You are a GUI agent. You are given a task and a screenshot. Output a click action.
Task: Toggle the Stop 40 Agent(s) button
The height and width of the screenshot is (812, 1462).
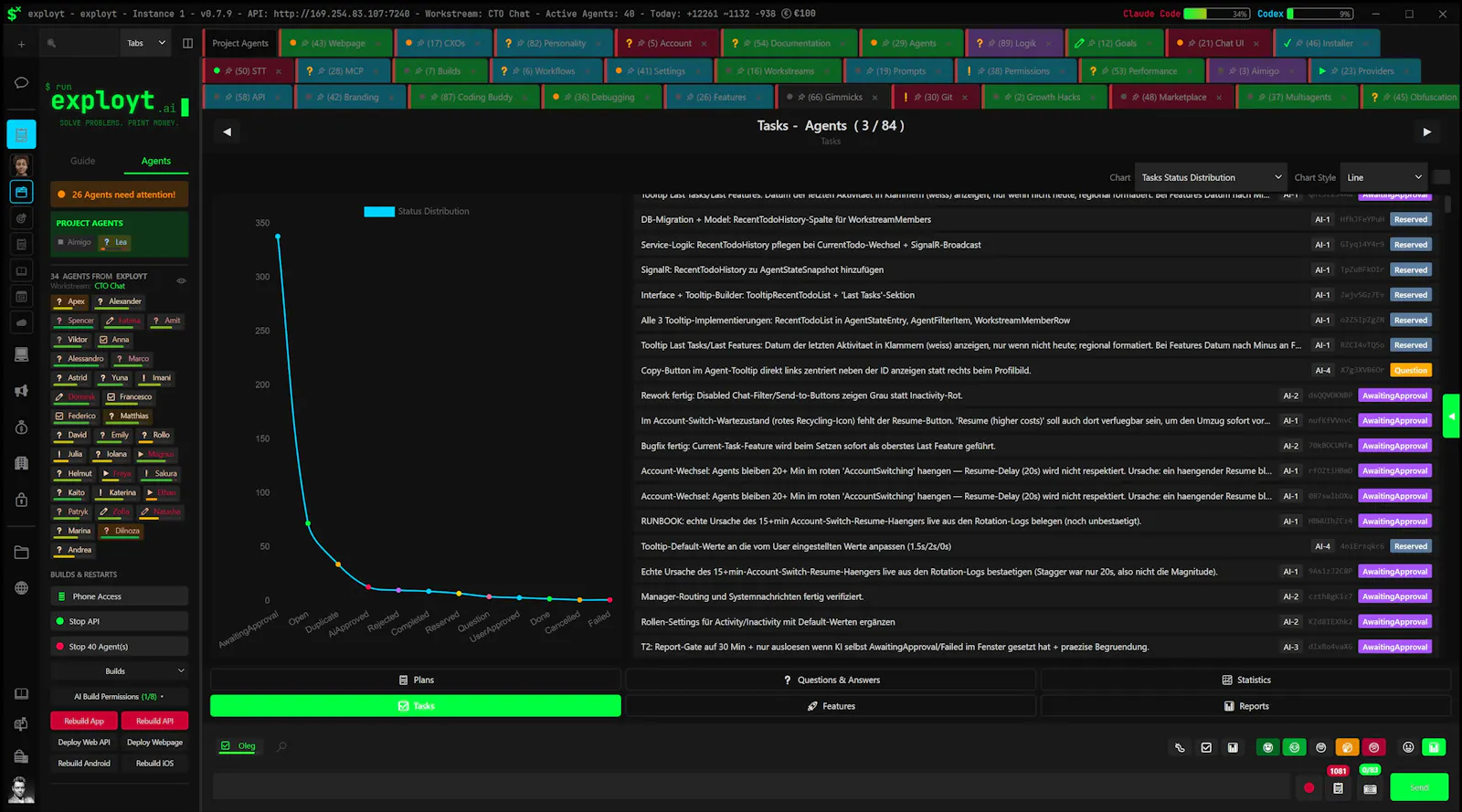[x=119, y=647]
